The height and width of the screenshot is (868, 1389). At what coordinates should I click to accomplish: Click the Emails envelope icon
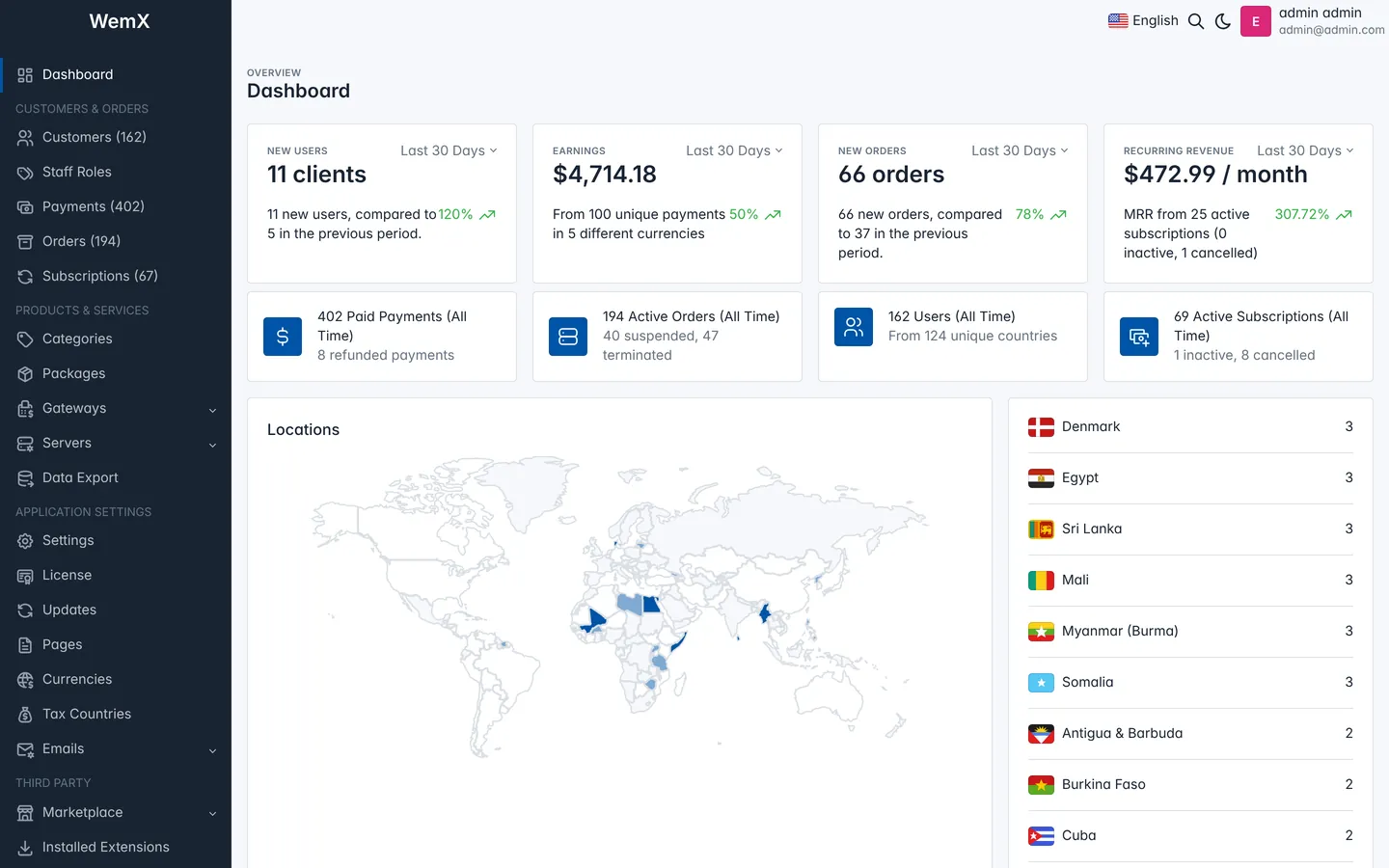click(25, 749)
